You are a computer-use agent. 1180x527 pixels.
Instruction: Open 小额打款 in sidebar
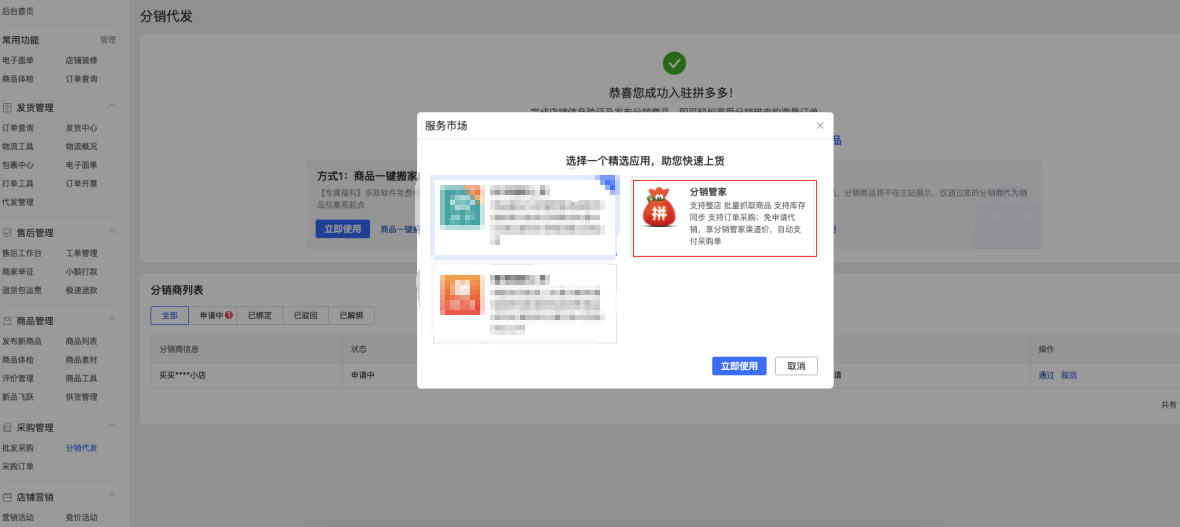click(81, 272)
